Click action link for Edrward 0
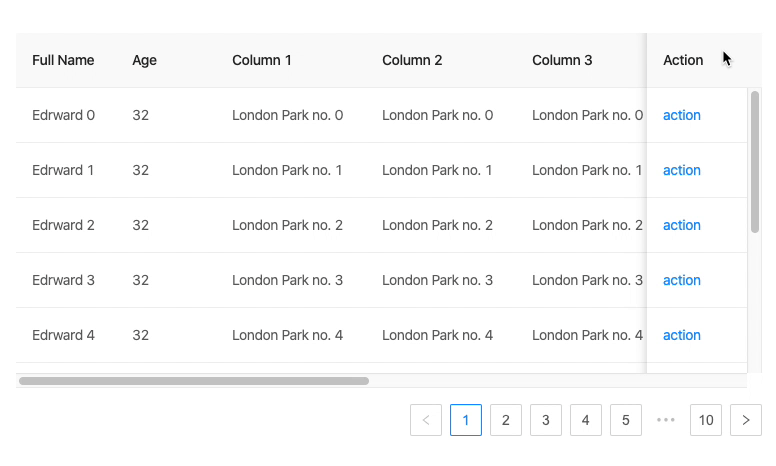Image resolution: width=776 pixels, height=466 pixels. [682, 115]
